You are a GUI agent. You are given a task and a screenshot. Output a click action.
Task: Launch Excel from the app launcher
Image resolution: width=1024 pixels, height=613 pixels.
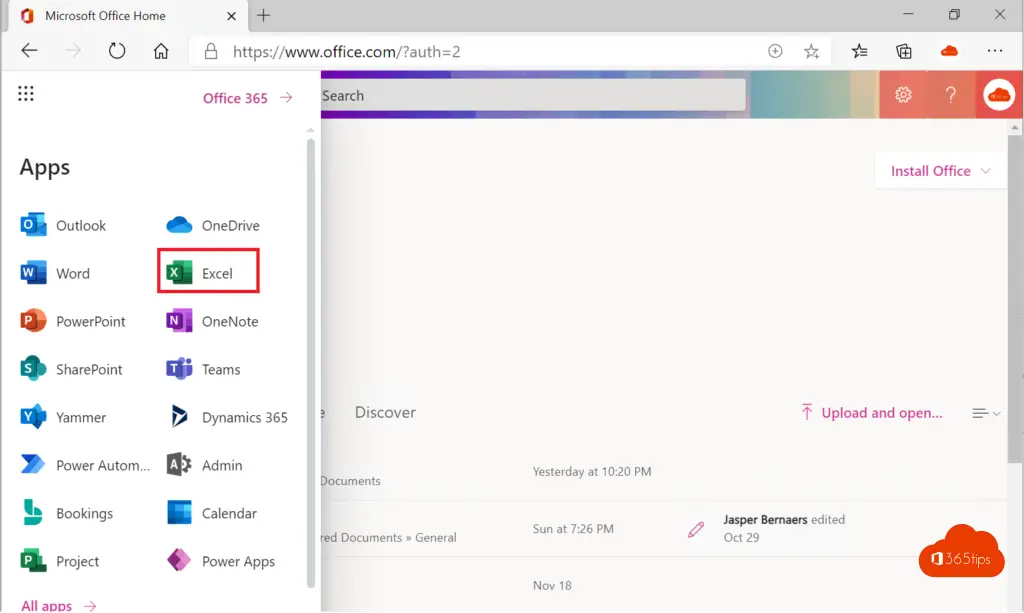(x=208, y=270)
